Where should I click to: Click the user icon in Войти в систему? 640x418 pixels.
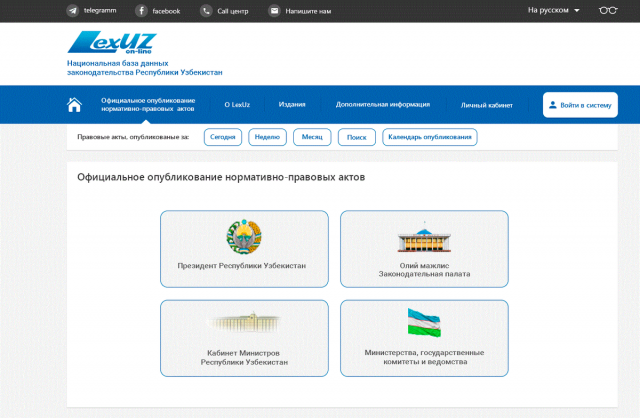(553, 105)
